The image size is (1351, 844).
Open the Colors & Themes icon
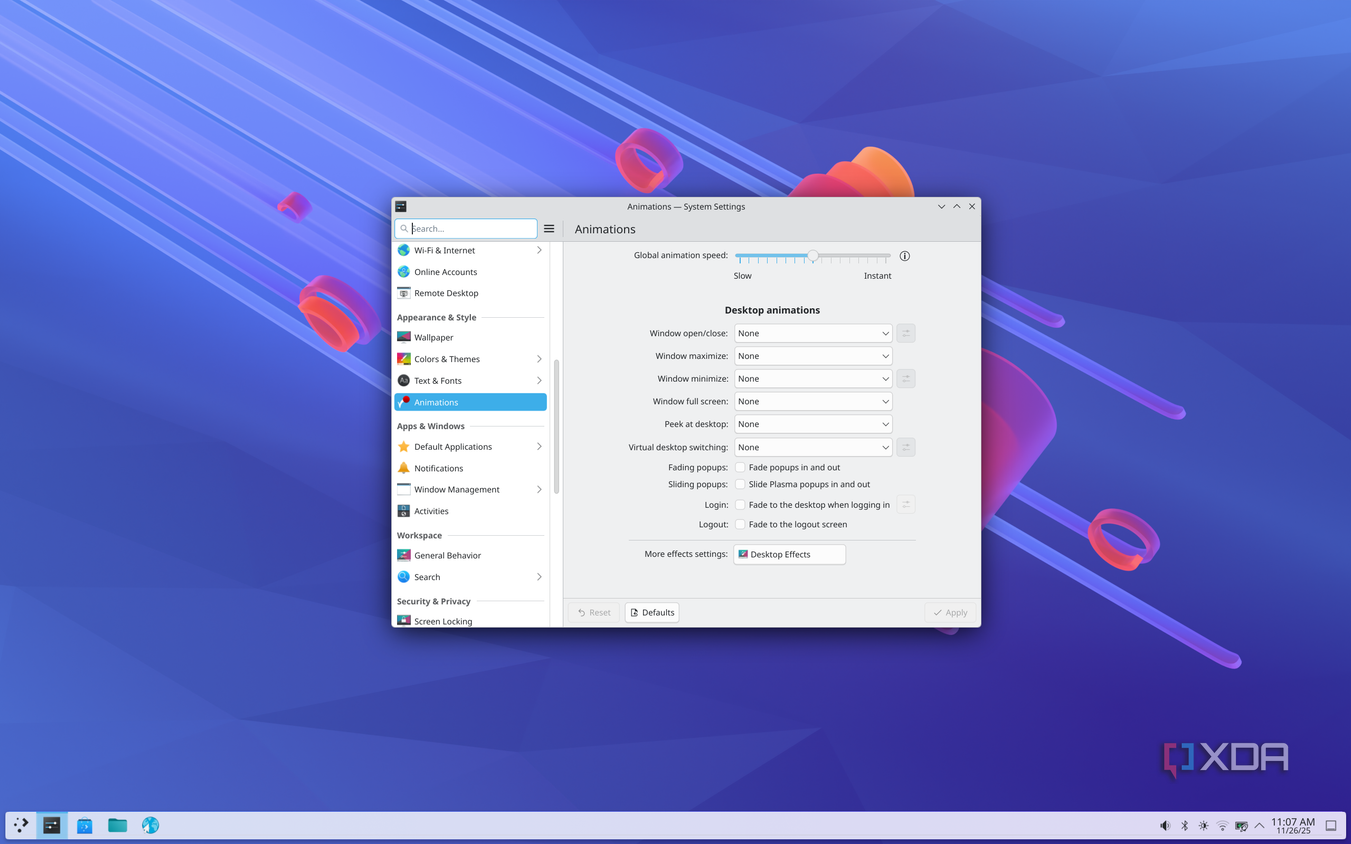point(404,359)
